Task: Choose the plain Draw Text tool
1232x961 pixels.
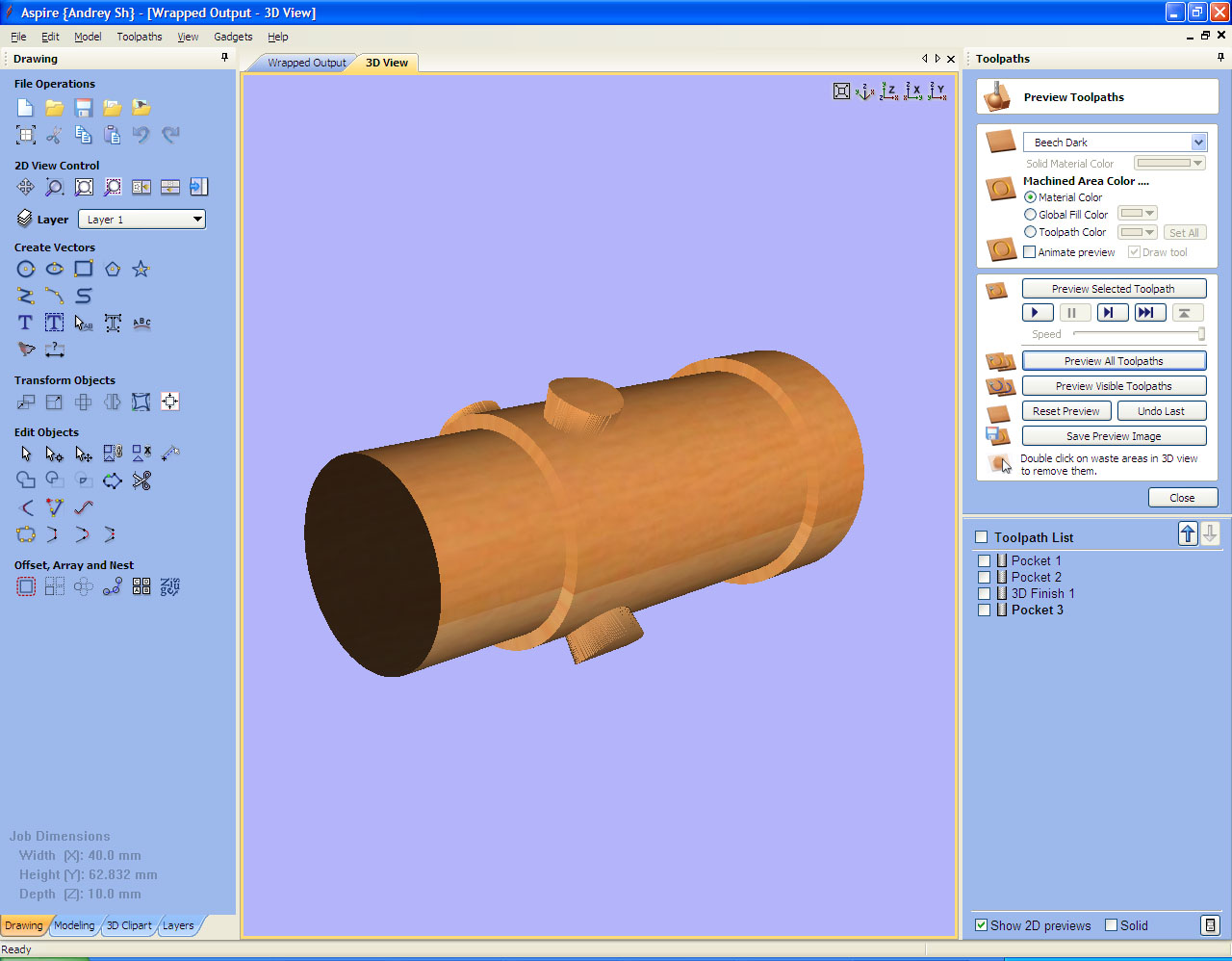Action: click(26, 323)
